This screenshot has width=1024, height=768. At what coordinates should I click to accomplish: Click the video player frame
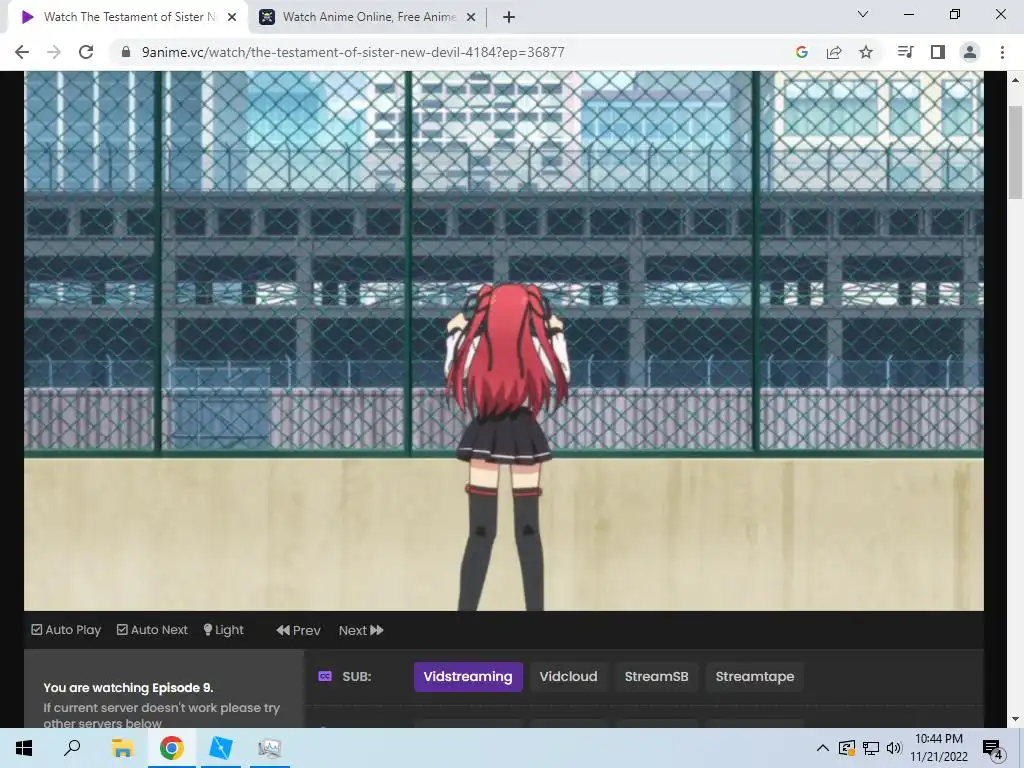[x=504, y=341]
